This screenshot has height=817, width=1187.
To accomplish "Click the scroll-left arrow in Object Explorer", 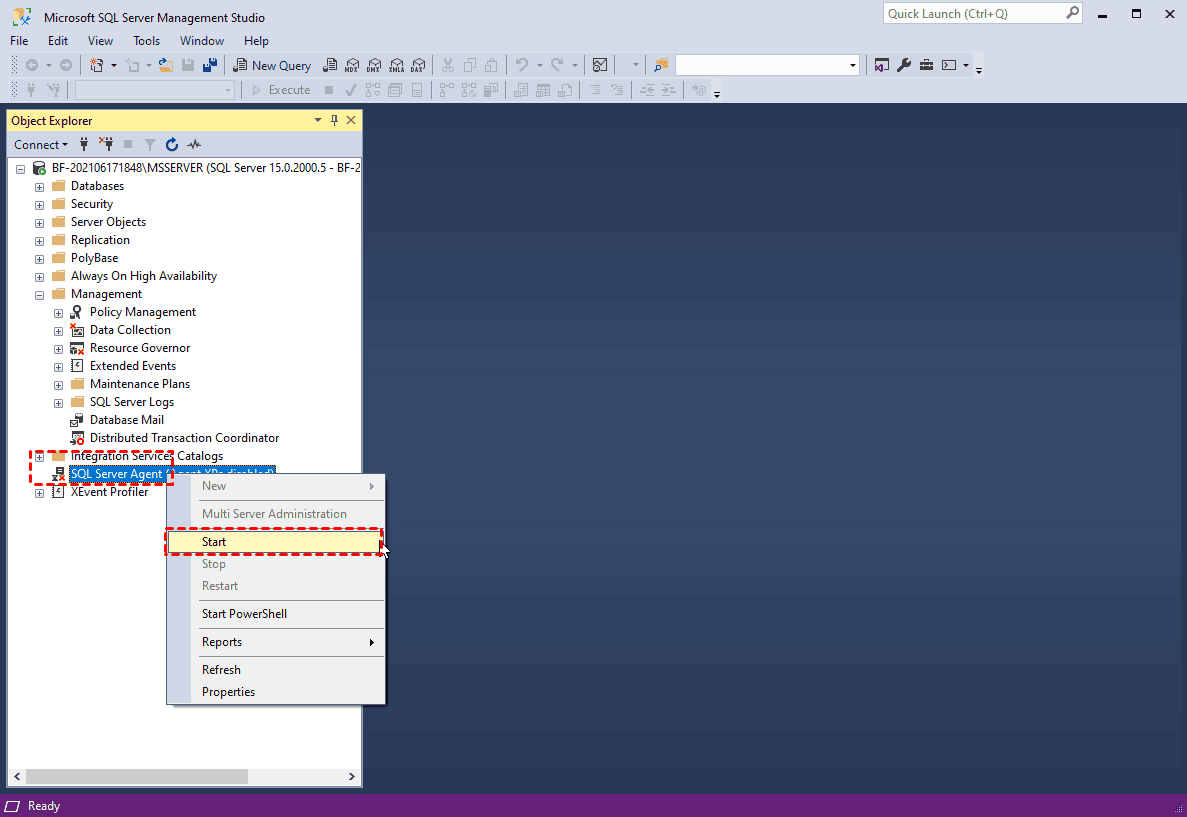I will click(x=17, y=777).
